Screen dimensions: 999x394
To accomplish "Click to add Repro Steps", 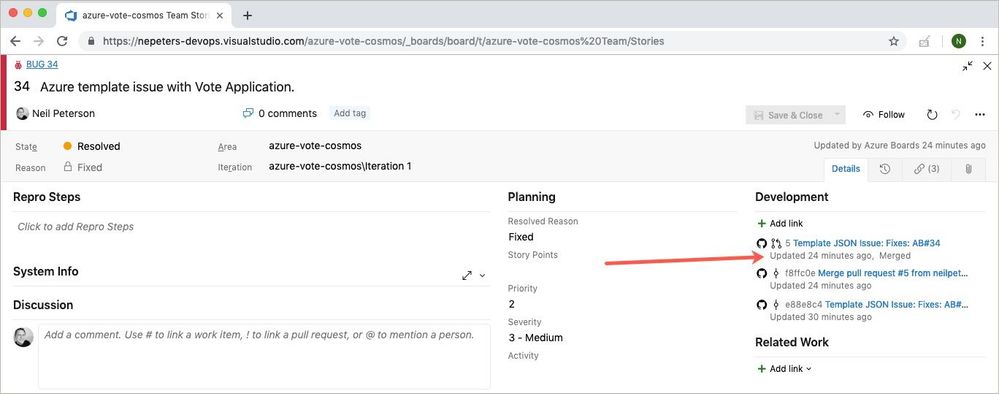I will pyautogui.click(x=75, y=226).
